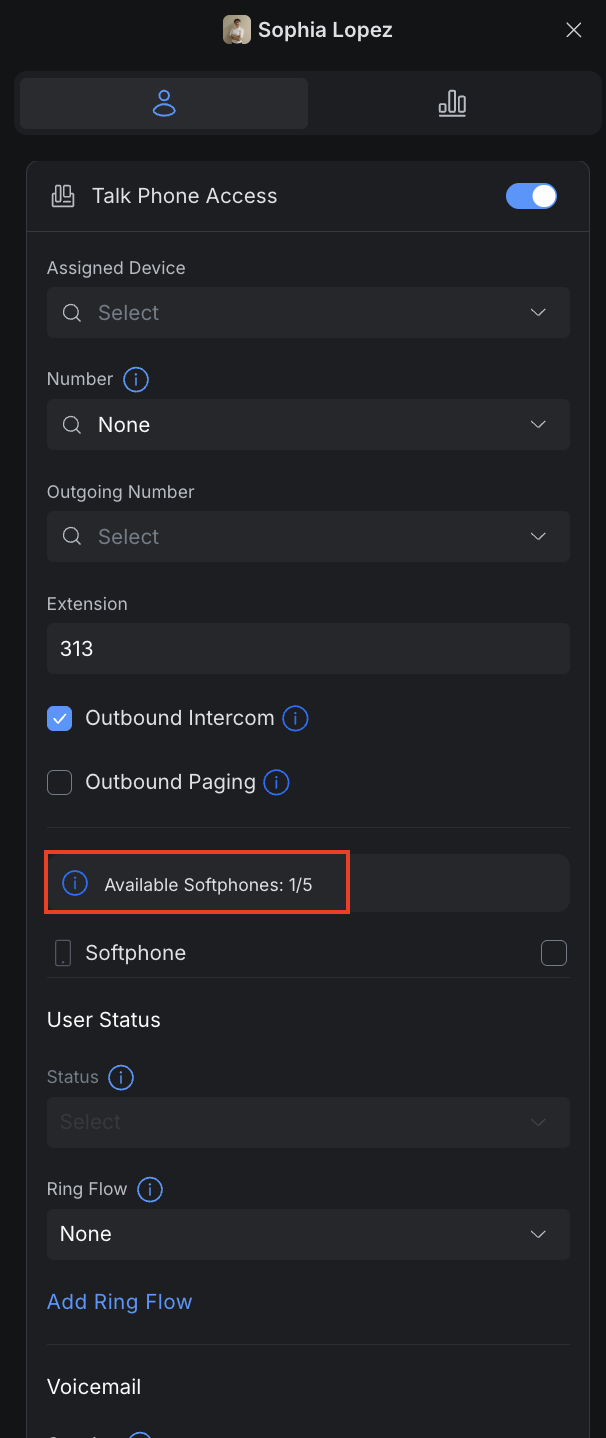This screenshot has width=606, height=1438.
Task: Open the Ring Flow dropdown
Action: (x=538, y=1234)
